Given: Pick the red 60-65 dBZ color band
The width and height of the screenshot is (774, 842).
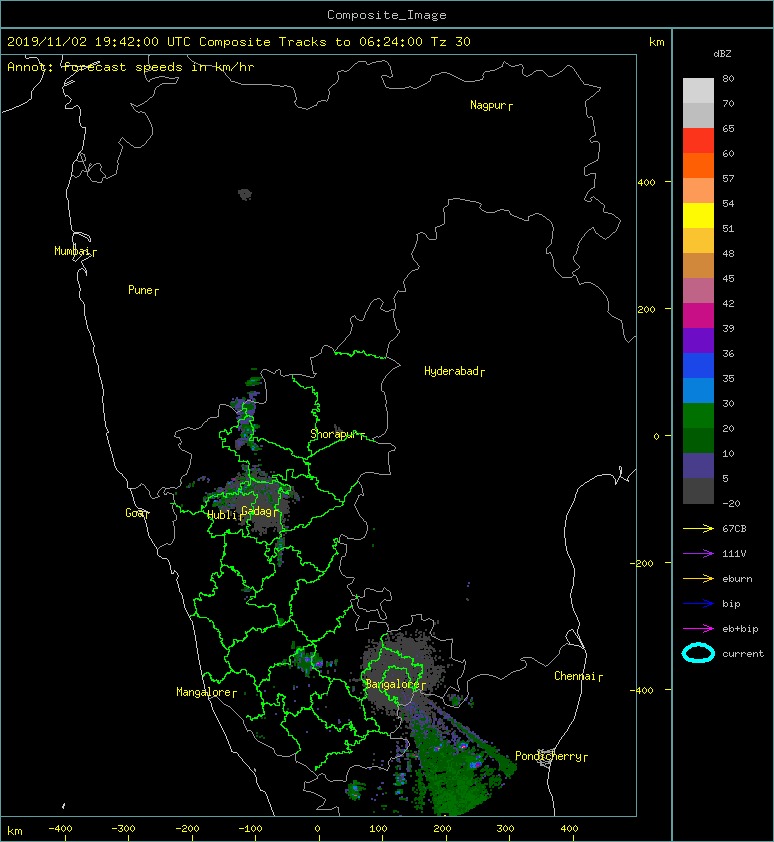Looking at the screenshot, I should pyautogui.click(x=698, y=141).
